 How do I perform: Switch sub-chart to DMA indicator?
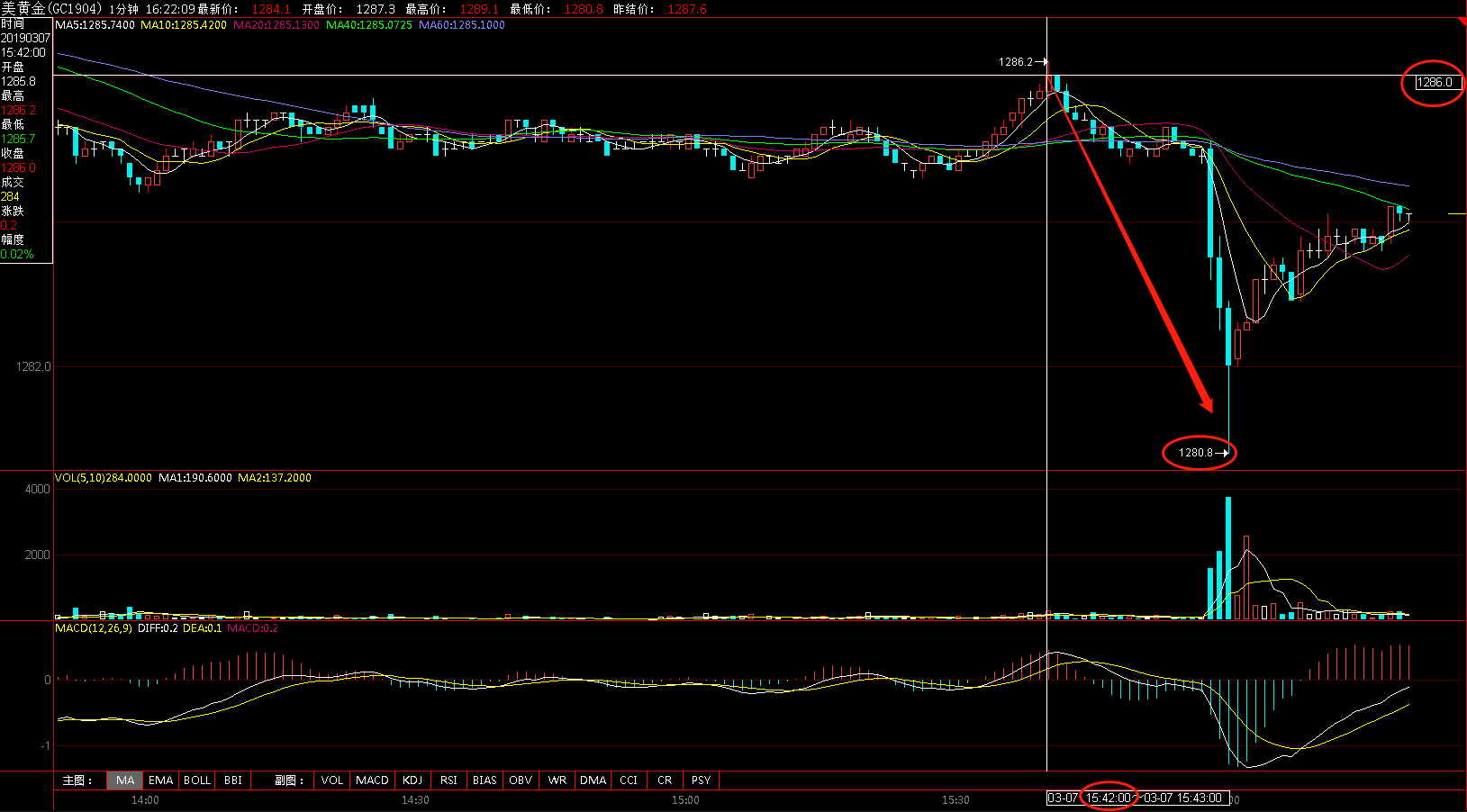point(593,780)
